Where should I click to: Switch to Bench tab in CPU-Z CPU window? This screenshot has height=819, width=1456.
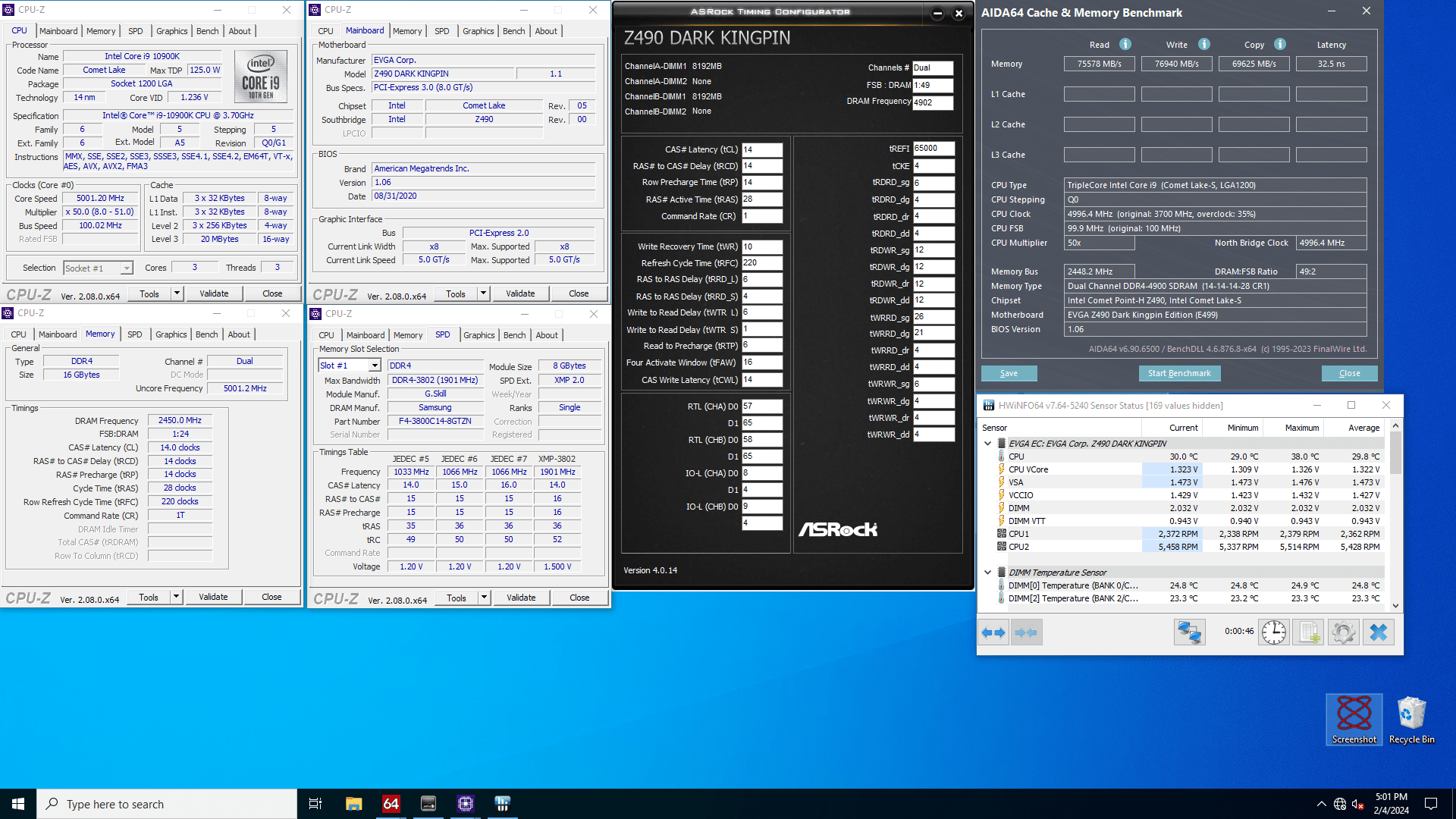coord(207,31)
